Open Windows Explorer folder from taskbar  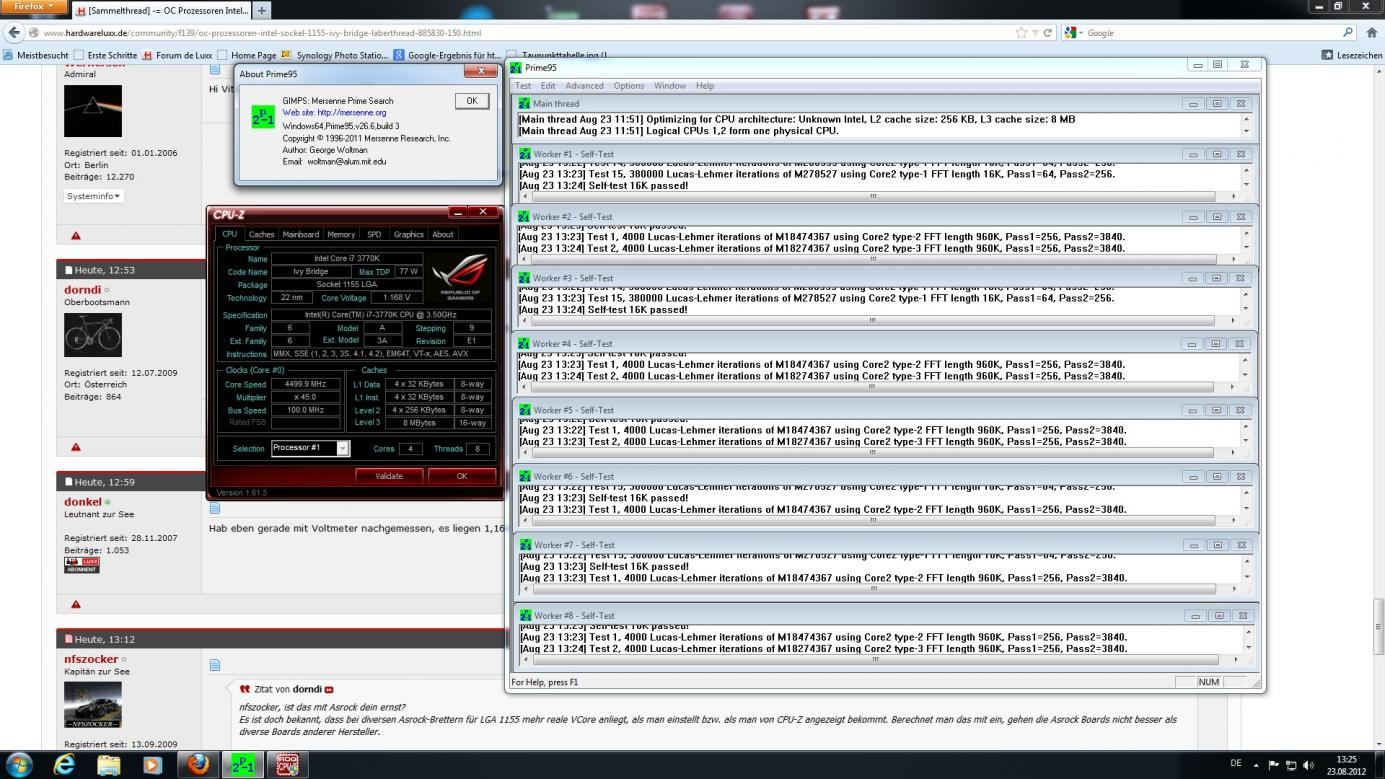click(x=108, y=764)
